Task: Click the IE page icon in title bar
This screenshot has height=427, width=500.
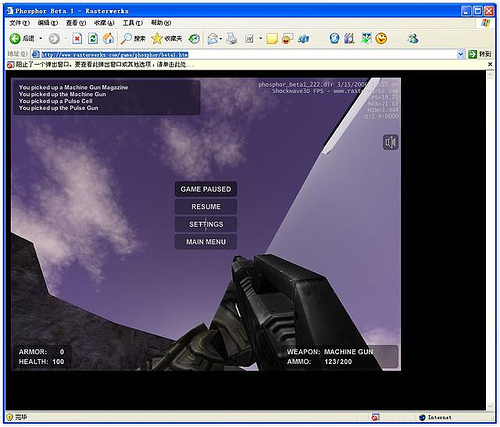Action: click(10, 11)
